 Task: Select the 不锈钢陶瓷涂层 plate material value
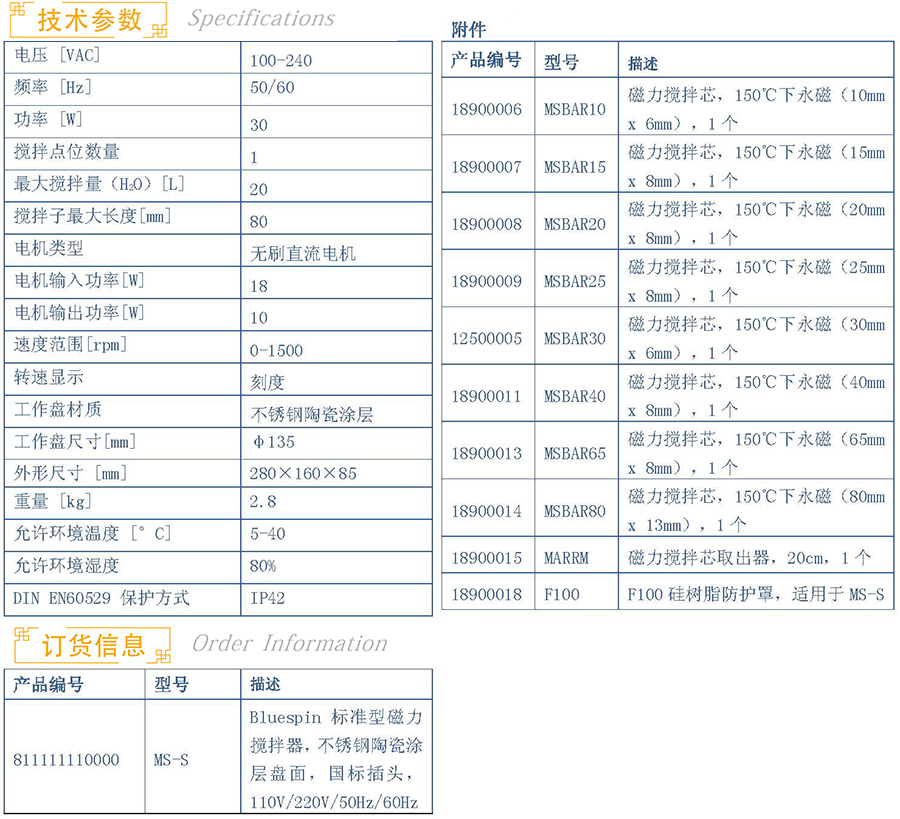(x=311, y=414)
